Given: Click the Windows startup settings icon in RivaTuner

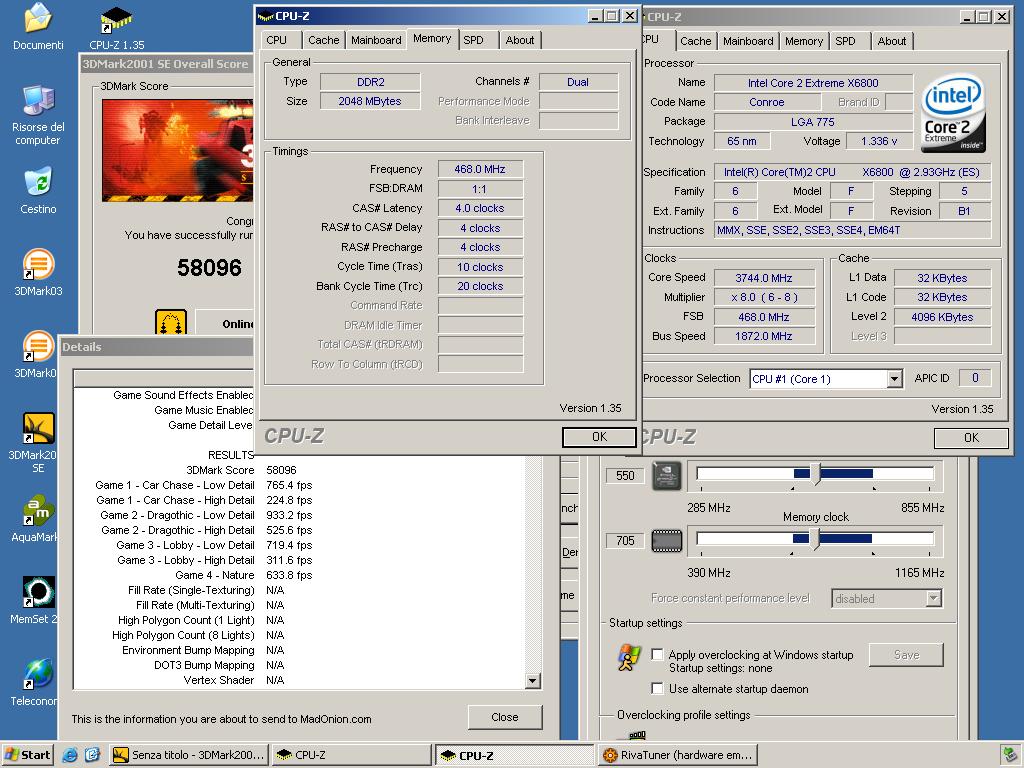Looking at the screenshot, I should [x=630, y=657].
